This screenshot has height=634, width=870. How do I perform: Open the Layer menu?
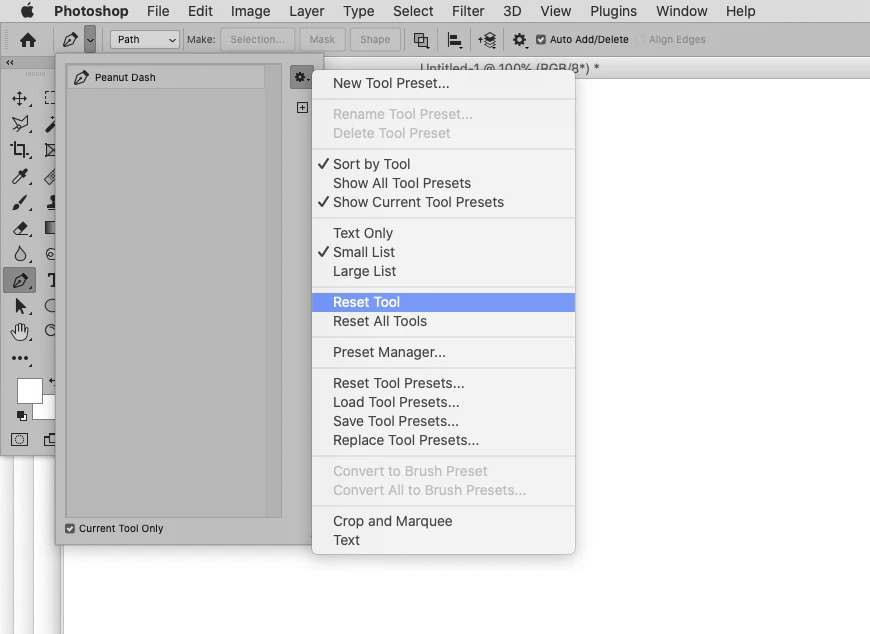pyautogui.click(x=307, y=11)
